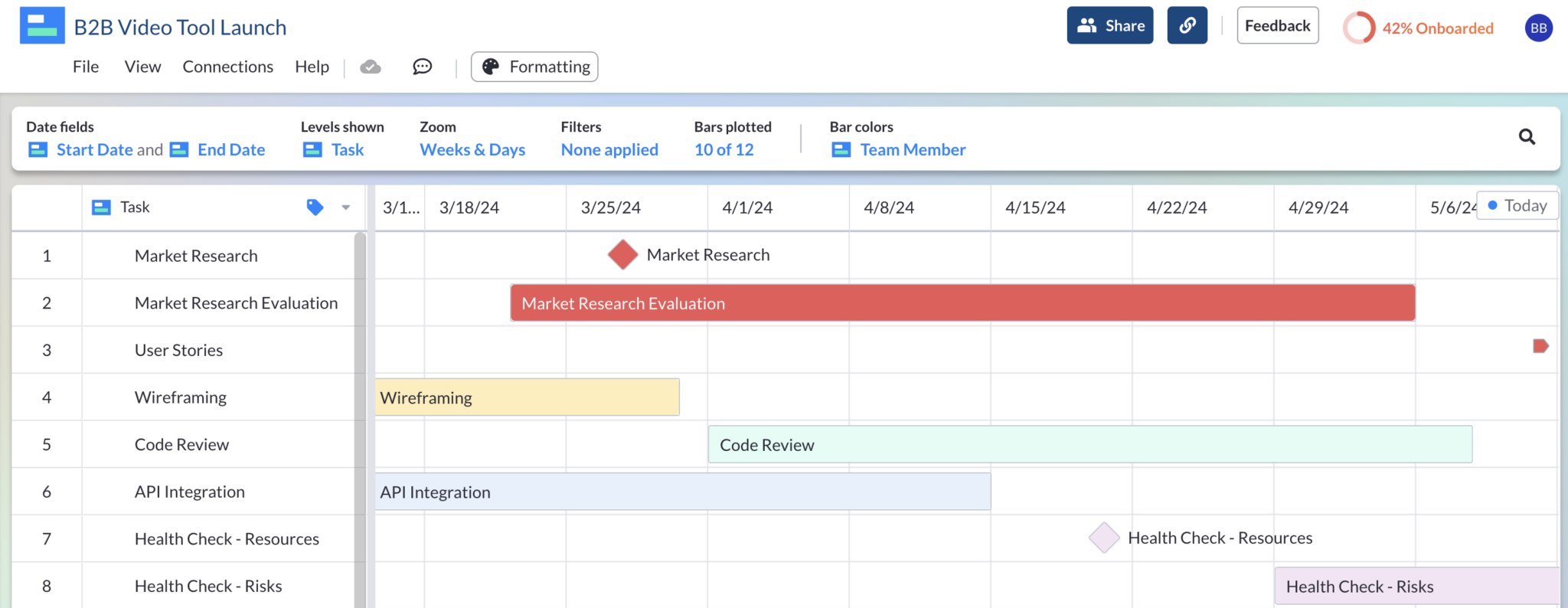1568x608 pixels.
Task: Click the sheet icon in Task column header
Action: [101, 208]
